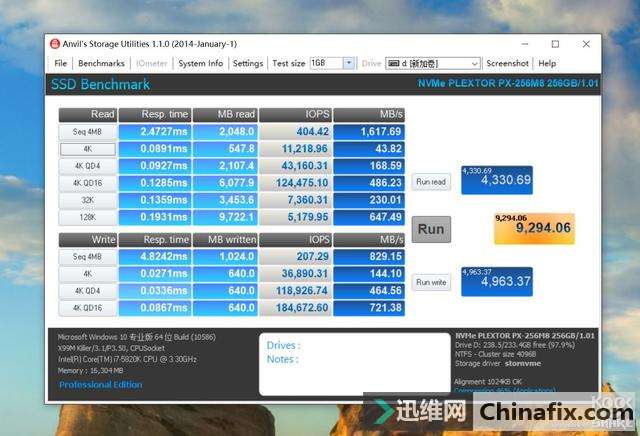
Task: Click the write Seq 4MB test button
Action: 87,257
